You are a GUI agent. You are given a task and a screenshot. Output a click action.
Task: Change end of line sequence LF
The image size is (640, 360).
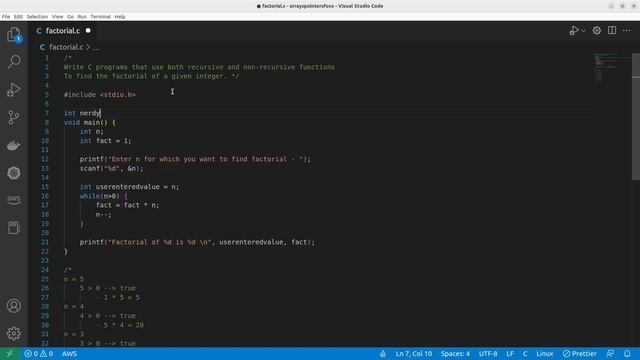510,354
